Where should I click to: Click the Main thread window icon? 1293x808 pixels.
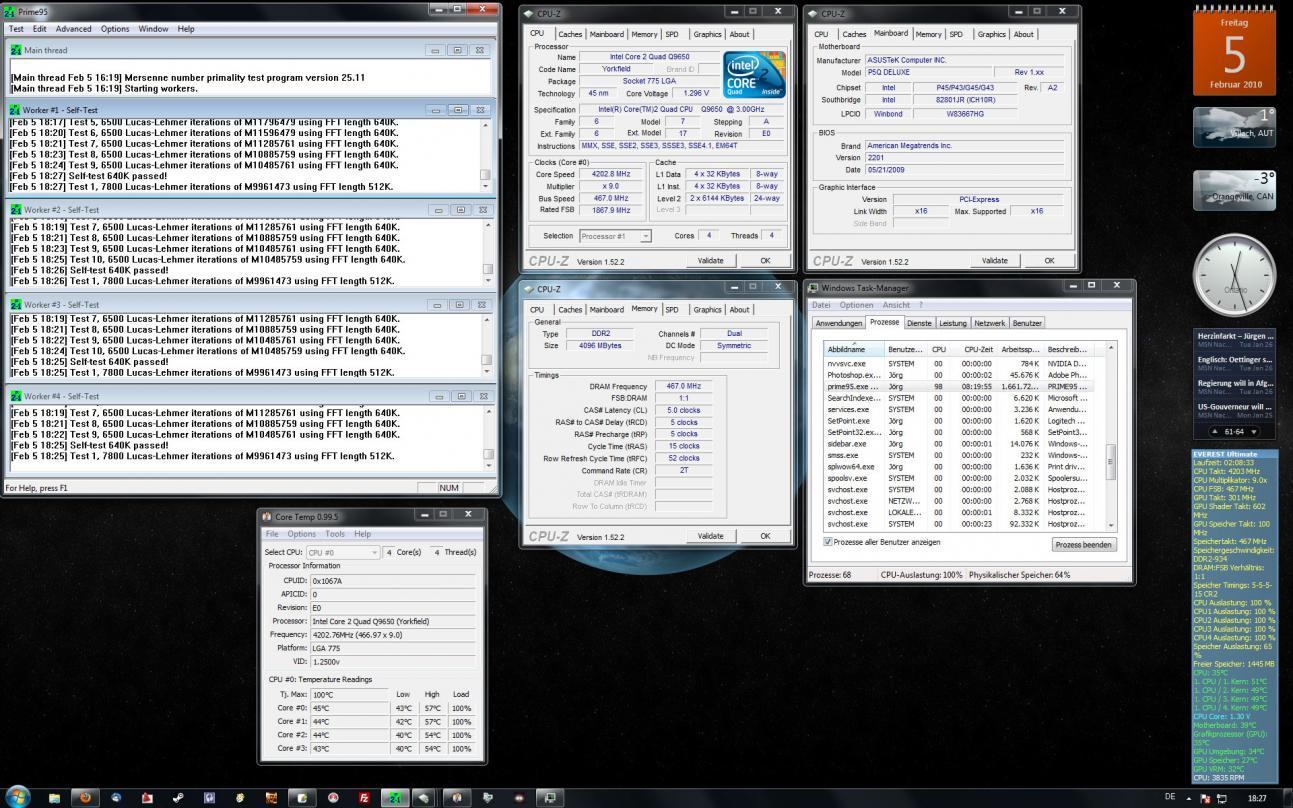pyautogui.click(x=16, y=50)
